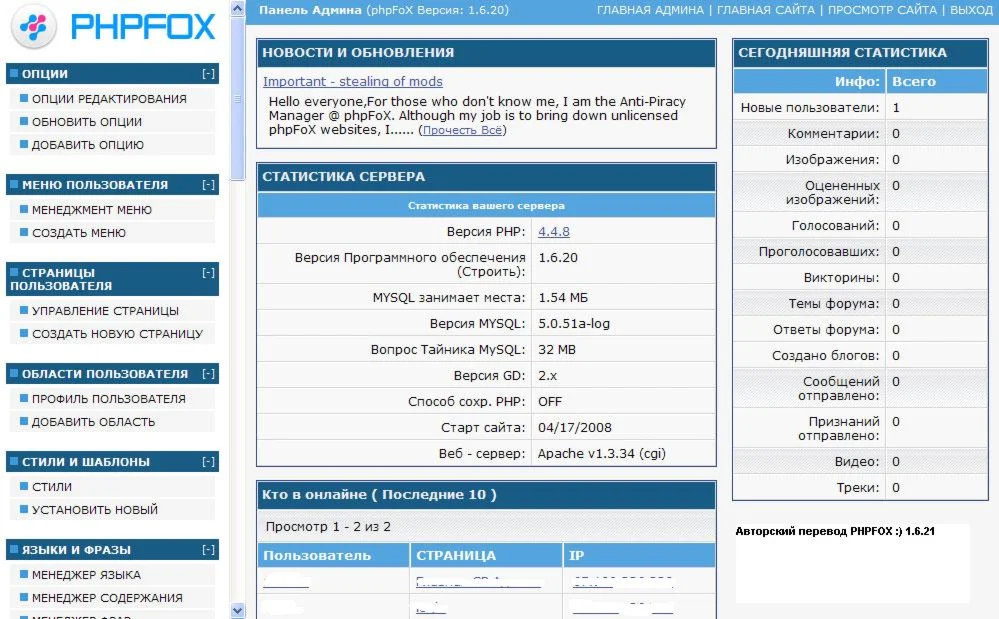Viewport: 999px width, 619px height.
Task: Click Создано блогов statistic row
Action: point(860,355)
